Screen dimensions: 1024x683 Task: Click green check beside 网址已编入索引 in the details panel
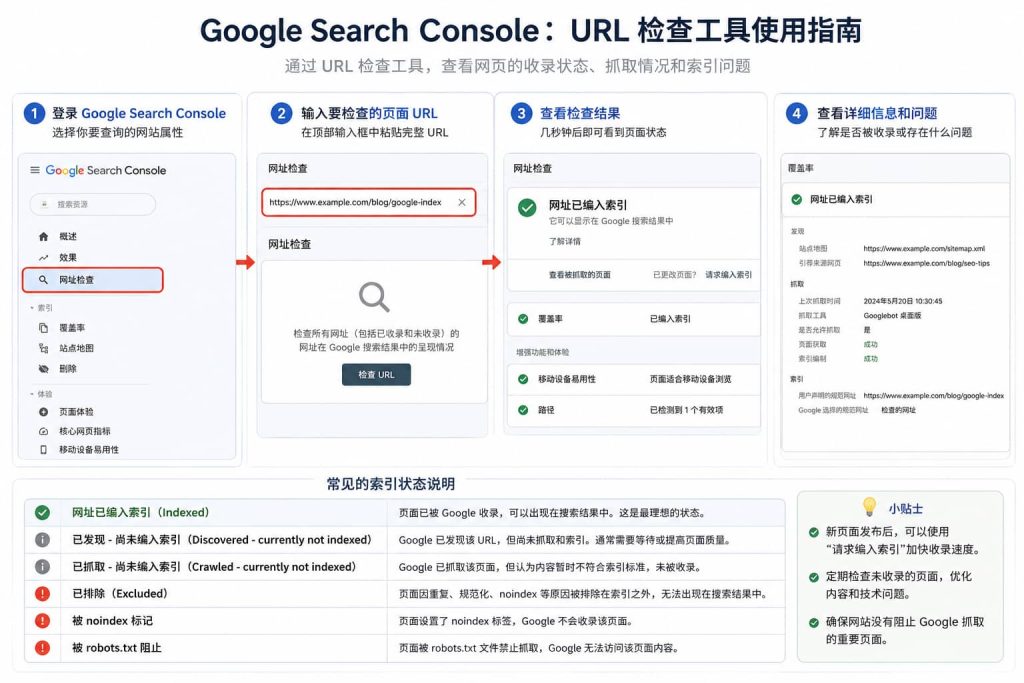[x=797, y=200]
